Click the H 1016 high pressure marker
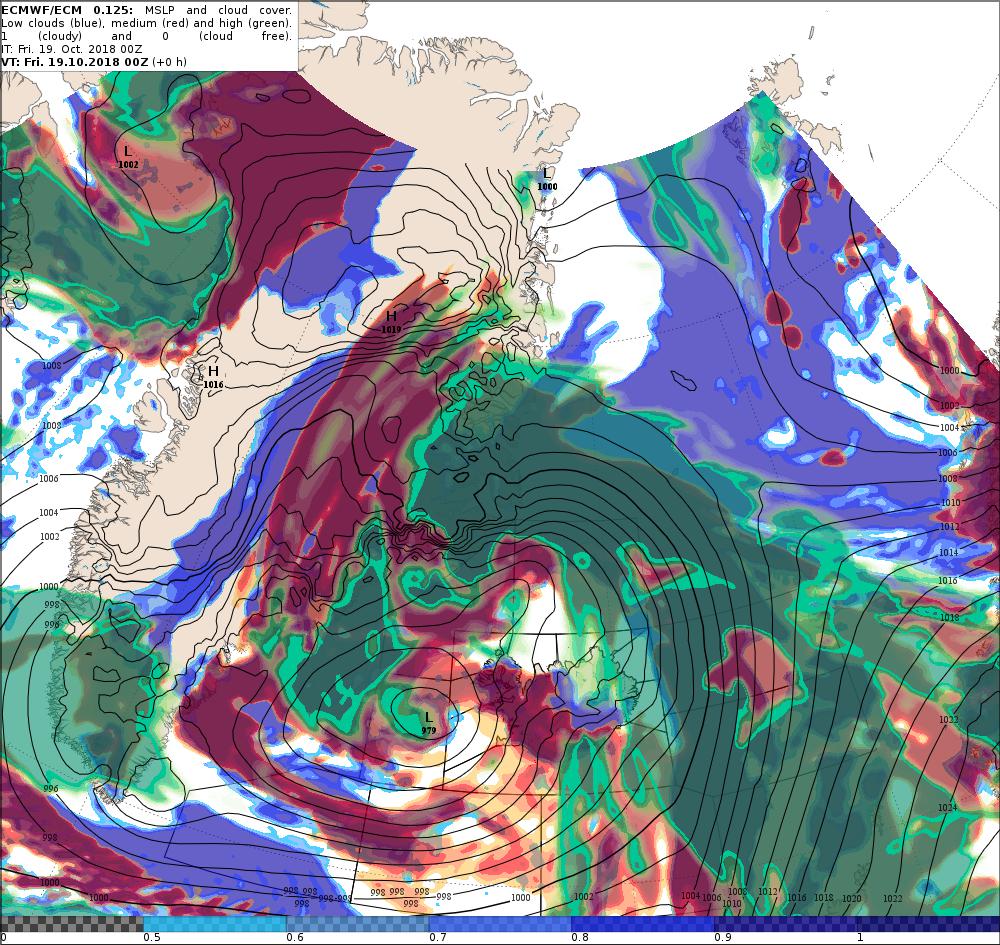 click(x=213, y=377)
